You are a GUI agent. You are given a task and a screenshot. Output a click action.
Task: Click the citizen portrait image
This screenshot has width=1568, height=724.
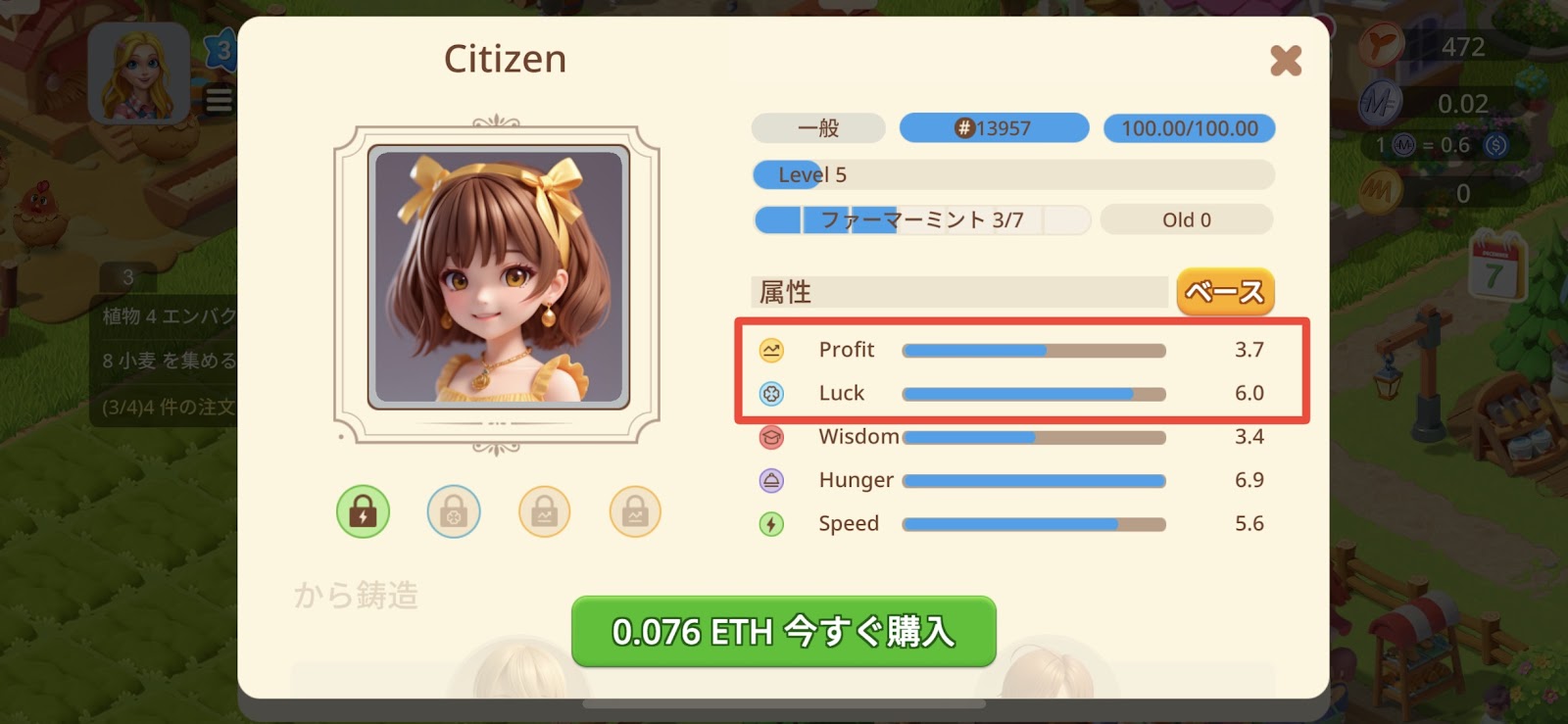pyautogui.click(x=498, y=276)
